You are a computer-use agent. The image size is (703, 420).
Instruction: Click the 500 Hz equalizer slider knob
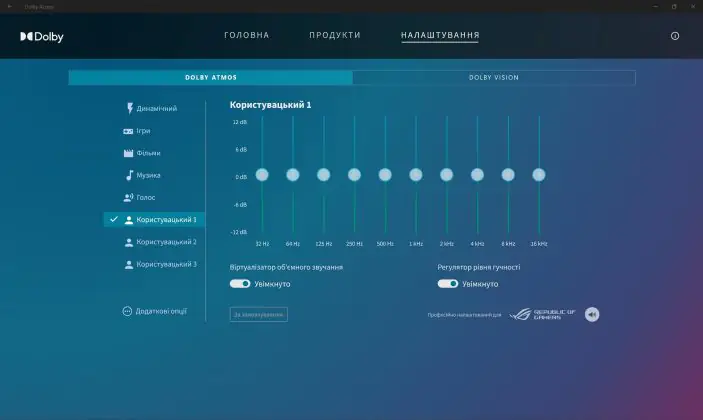point(385,175)
